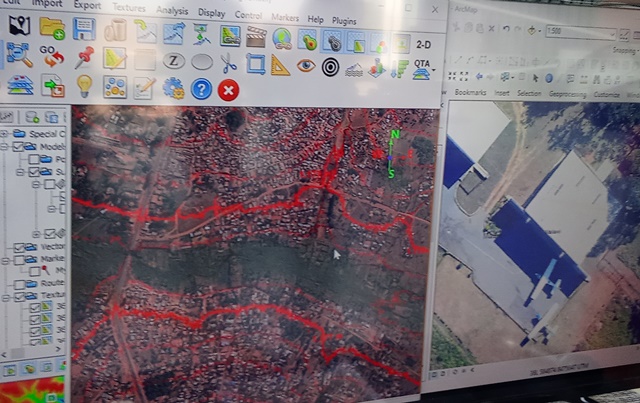Save workspace with the floppy disk icon
640x403 pixels.
[x=84, y=29]
